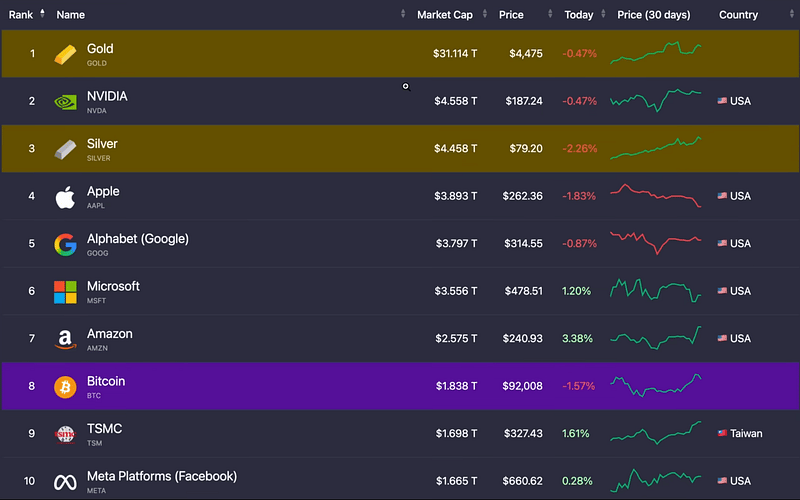This screenshot has width=800, height=500.
Task: Click the Rank column header
Action: (21, 15)
